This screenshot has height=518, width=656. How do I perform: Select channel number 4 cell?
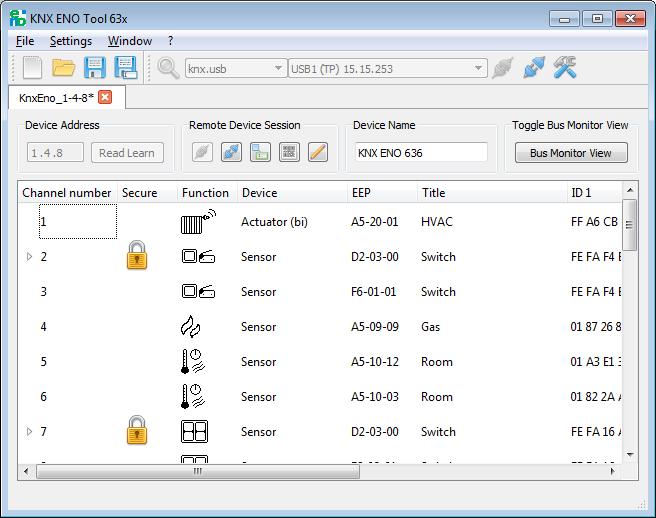[44, 327]
